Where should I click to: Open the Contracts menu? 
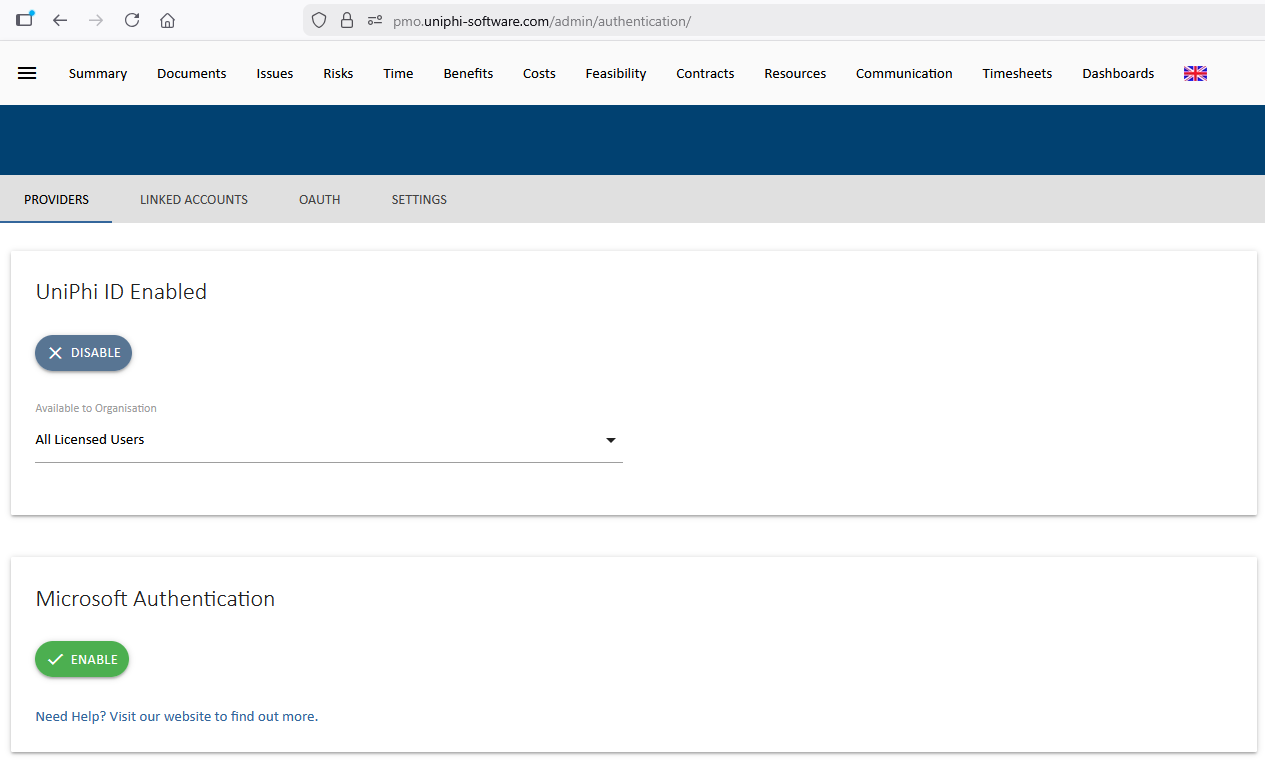pyautogui.click(x=705, y=73)
